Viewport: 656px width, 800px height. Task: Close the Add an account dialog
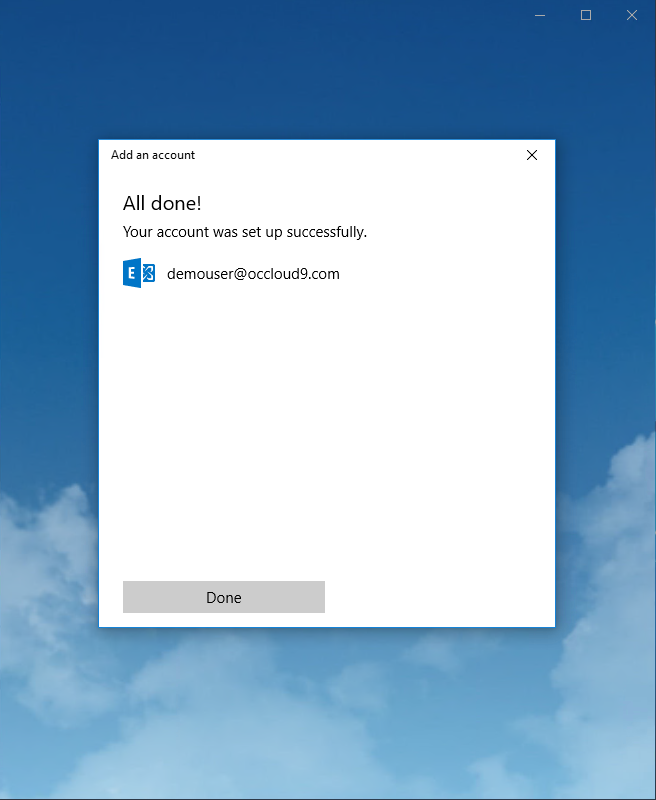coord(532,155)
